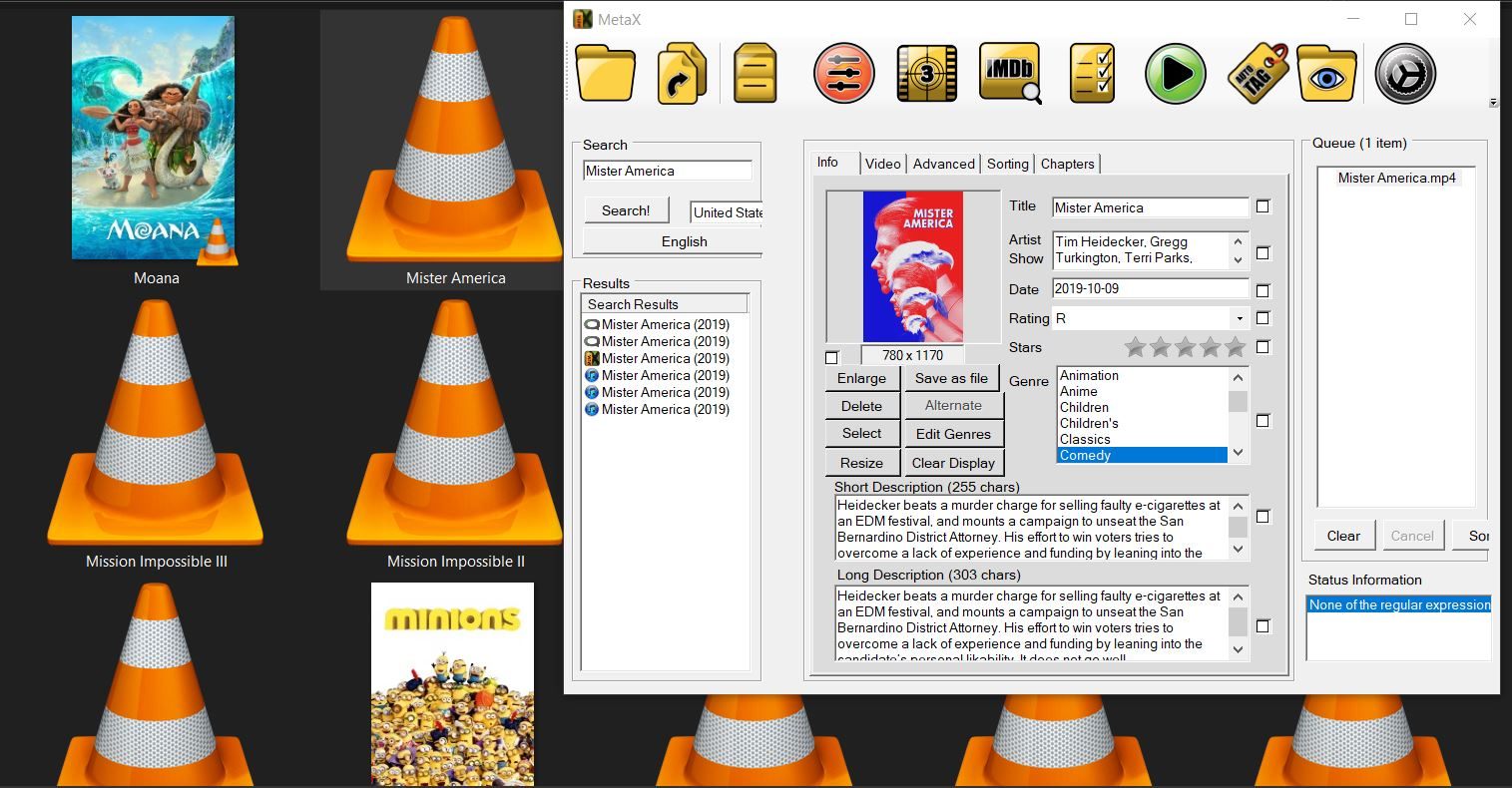Click the Save as file button
This screenshot has height=788, width=1512.
click(x=951, y=378)
